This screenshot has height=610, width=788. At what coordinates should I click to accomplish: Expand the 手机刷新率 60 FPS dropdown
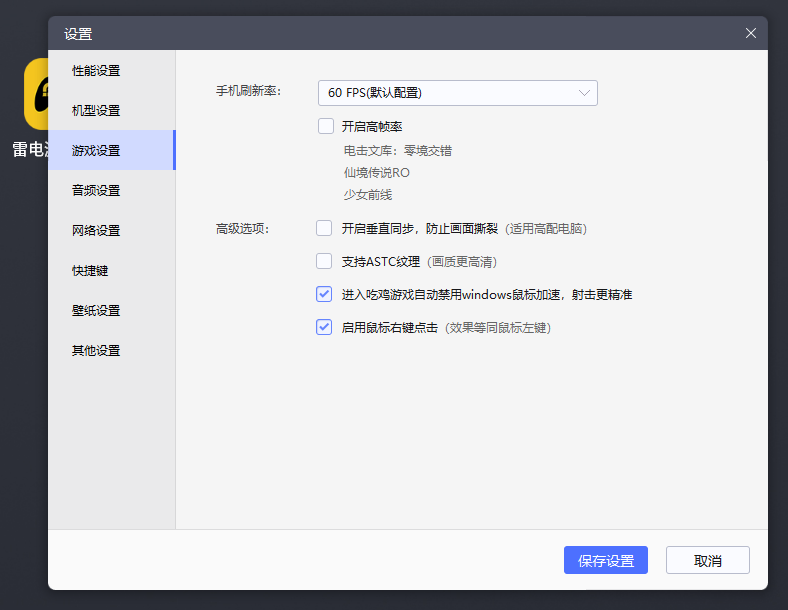click(457, 93)
